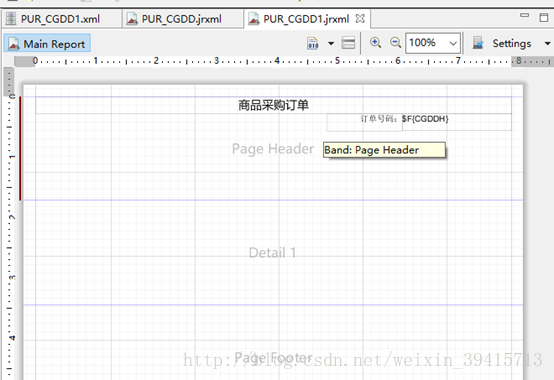Maximize the editor panel

(544, 17)
